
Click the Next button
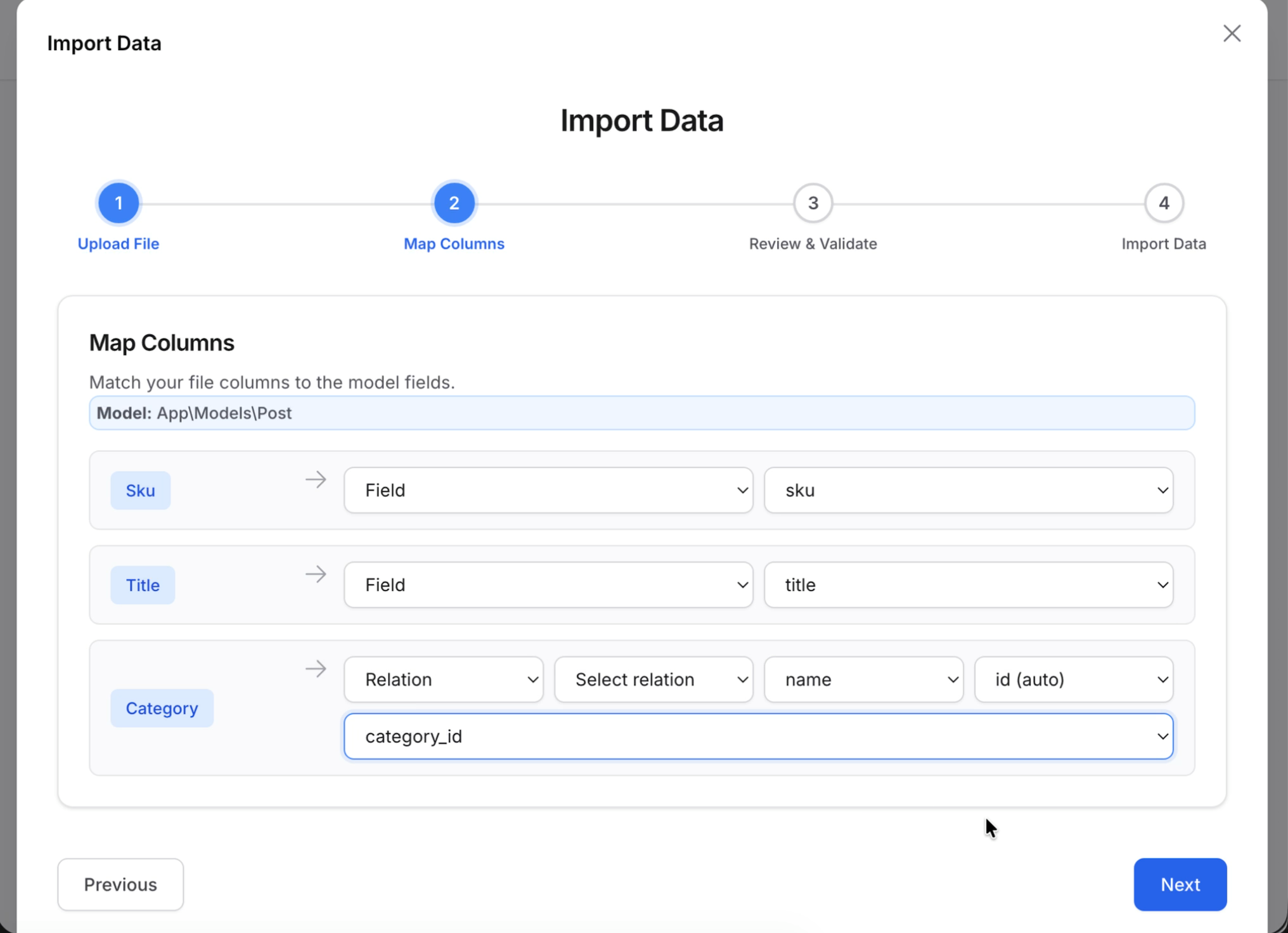[x=1180, y=884]
